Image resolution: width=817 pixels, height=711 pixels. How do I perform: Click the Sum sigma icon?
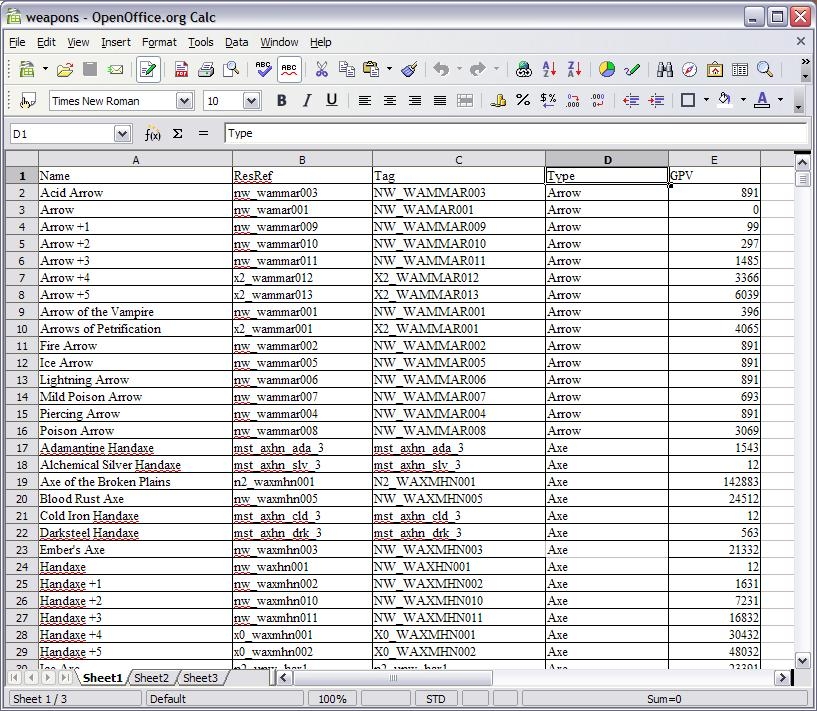click(178, 133)
